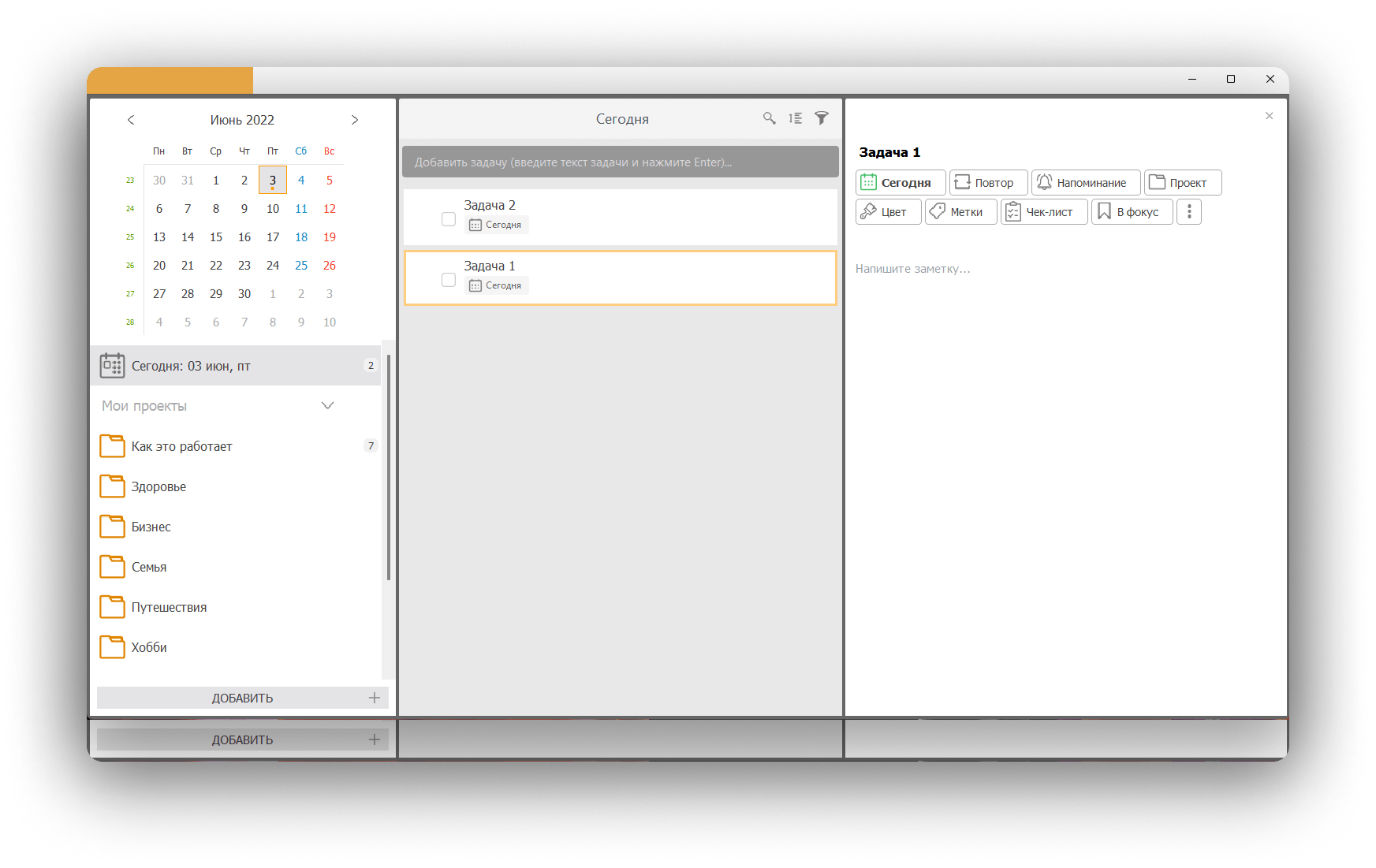Open more options three-dot menu
The width and height of the screenshot is (1376, 868).
(x=1189, y=212)
